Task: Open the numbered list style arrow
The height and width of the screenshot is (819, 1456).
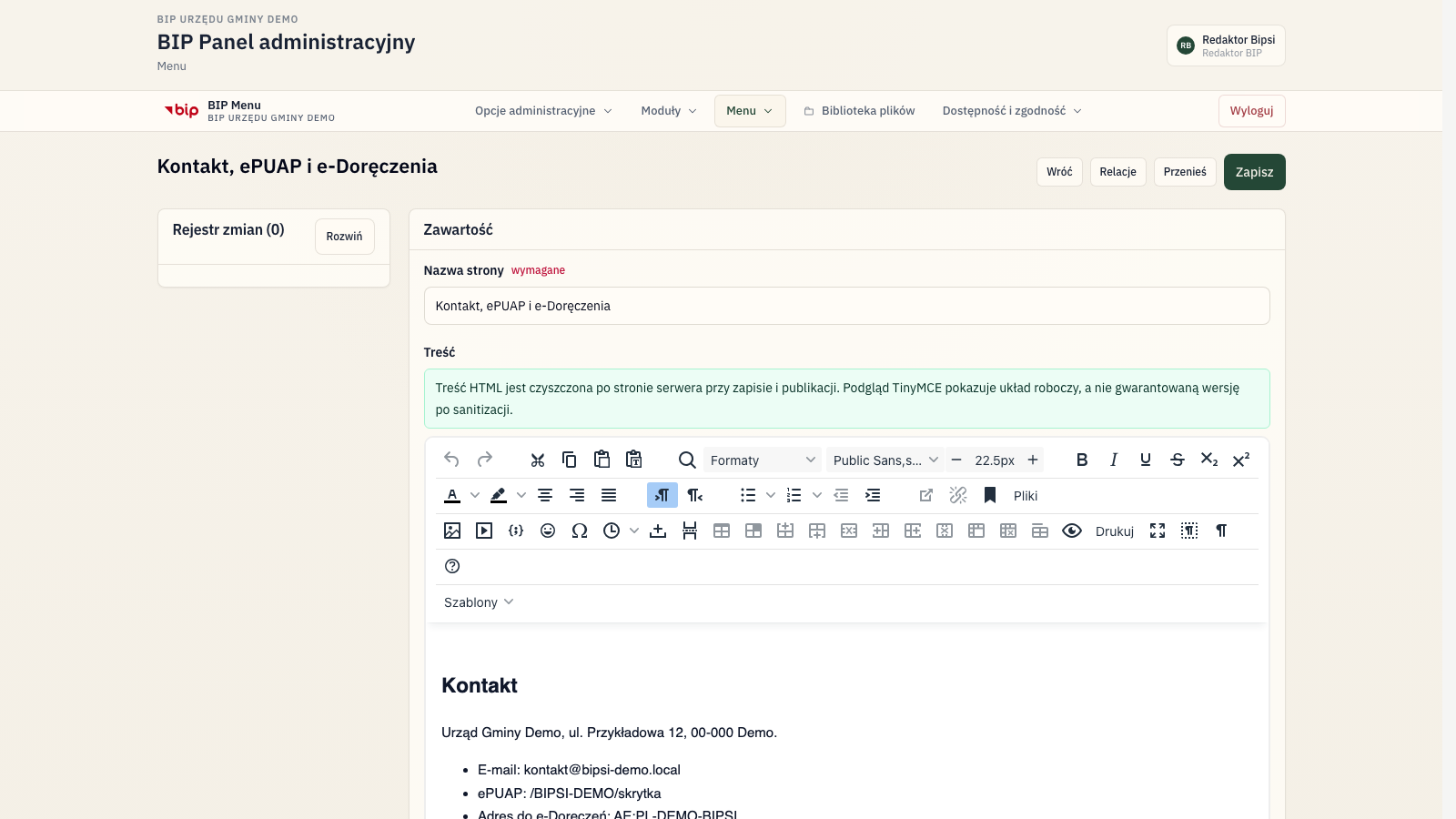Action: 817,495
